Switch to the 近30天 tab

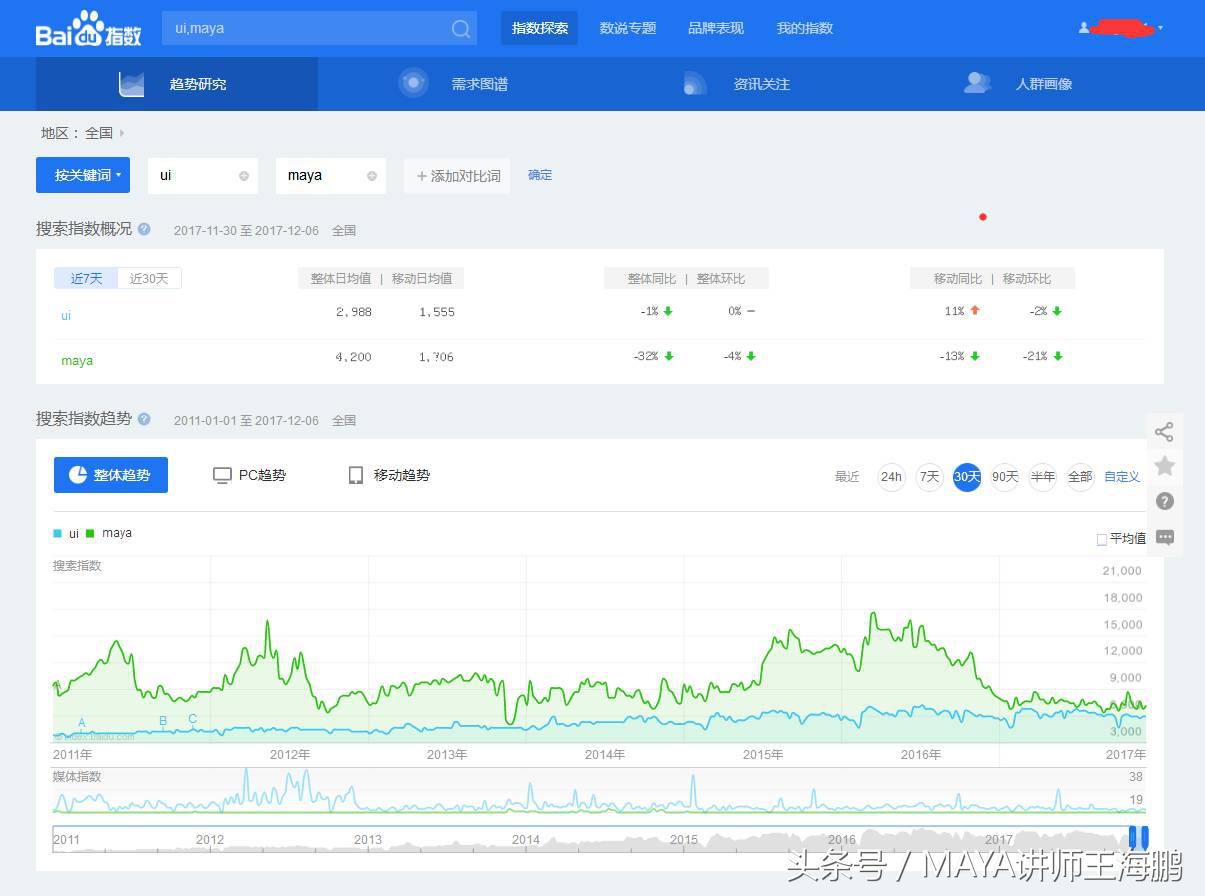click(149, 278)
